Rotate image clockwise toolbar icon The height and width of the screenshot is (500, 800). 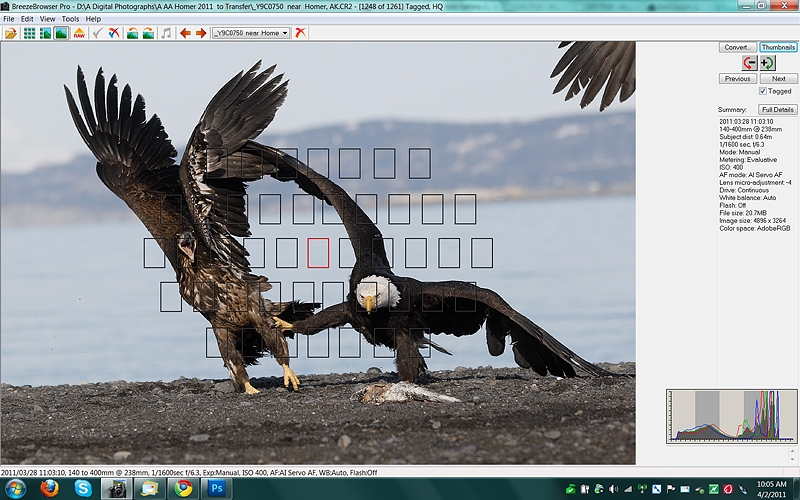click(x=148, y=33)
